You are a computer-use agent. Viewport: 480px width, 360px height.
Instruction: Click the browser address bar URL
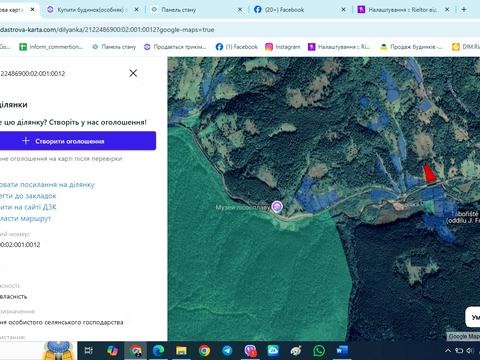click(107, 30)
